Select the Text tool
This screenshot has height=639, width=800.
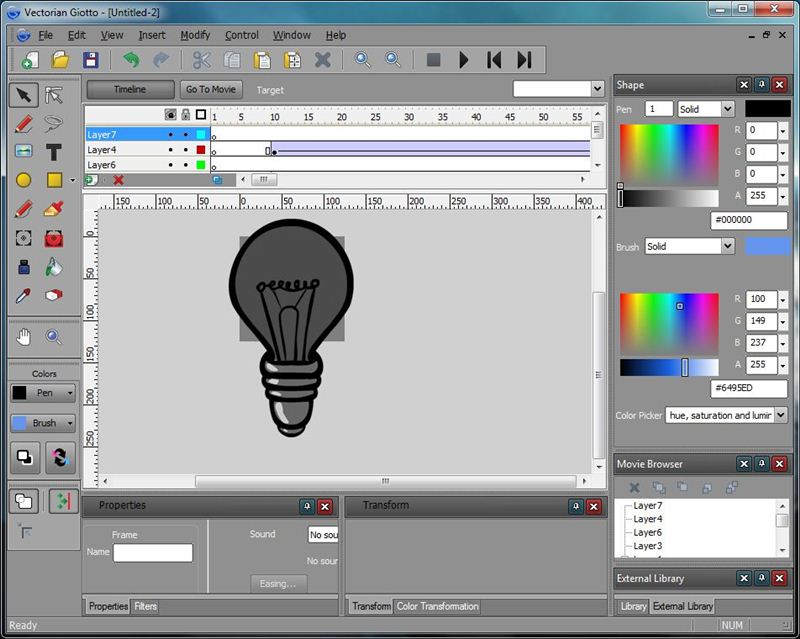click(x=54, y=152)
